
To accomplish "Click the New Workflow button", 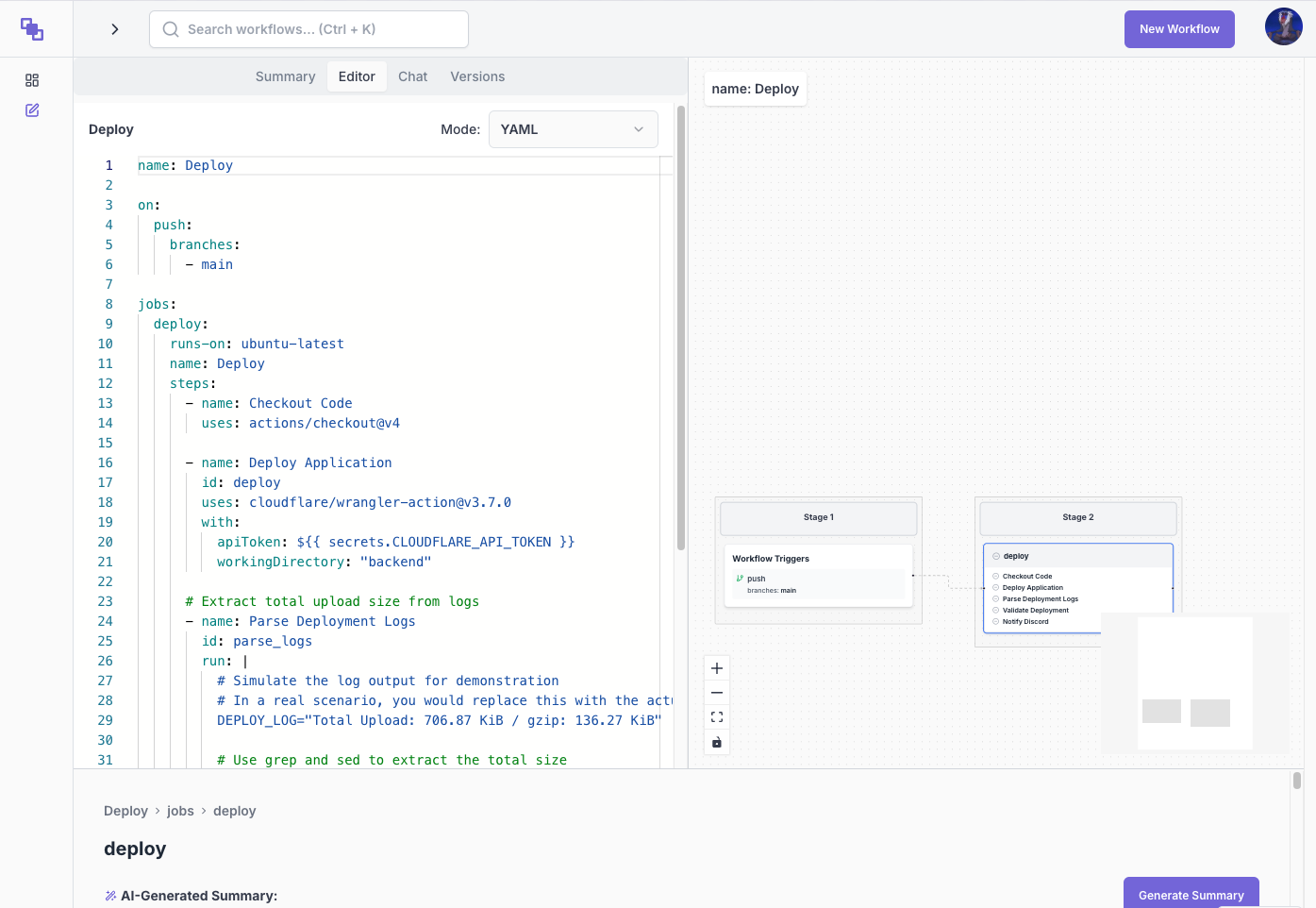I will point(1178,29).
